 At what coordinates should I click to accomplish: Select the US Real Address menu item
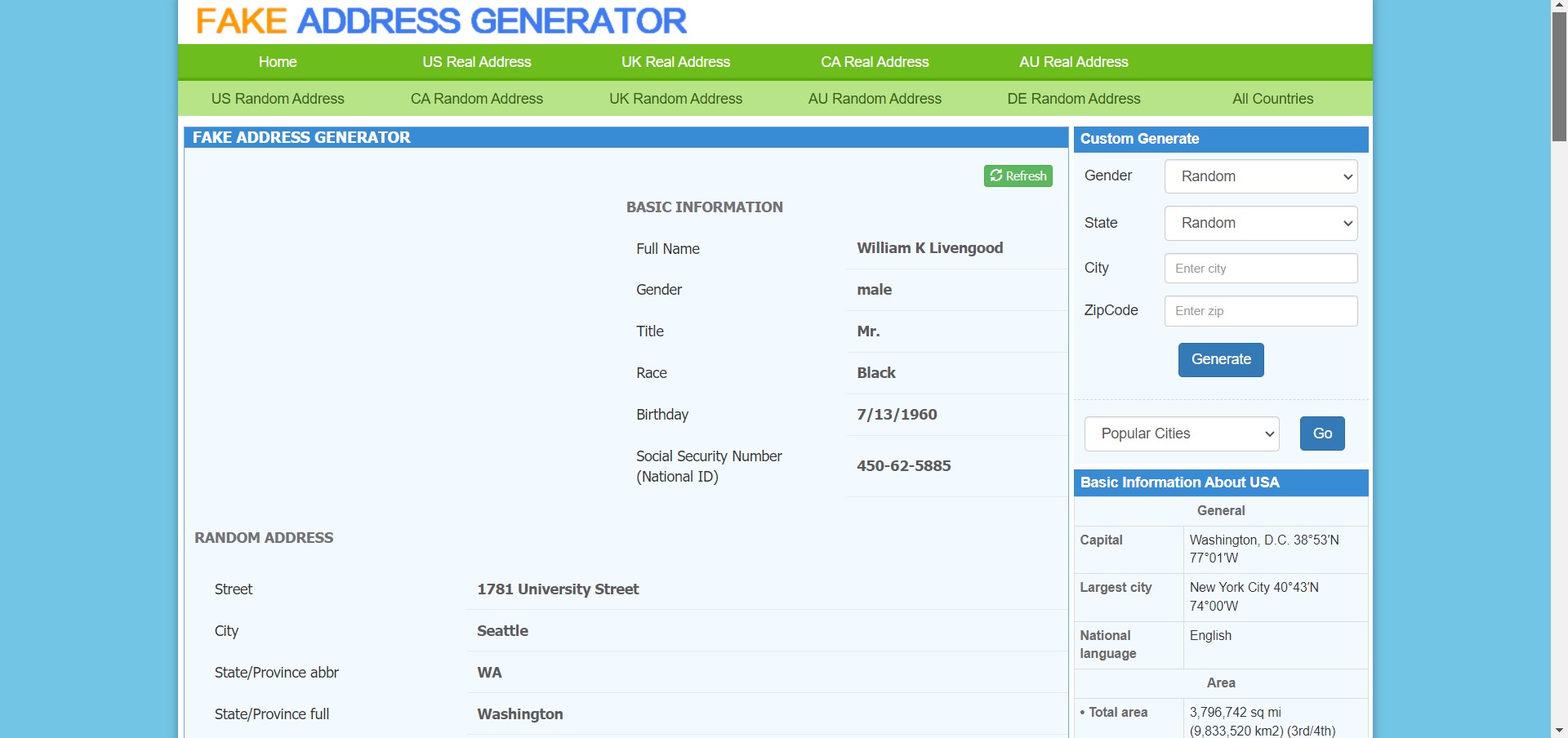click(476, 61)
